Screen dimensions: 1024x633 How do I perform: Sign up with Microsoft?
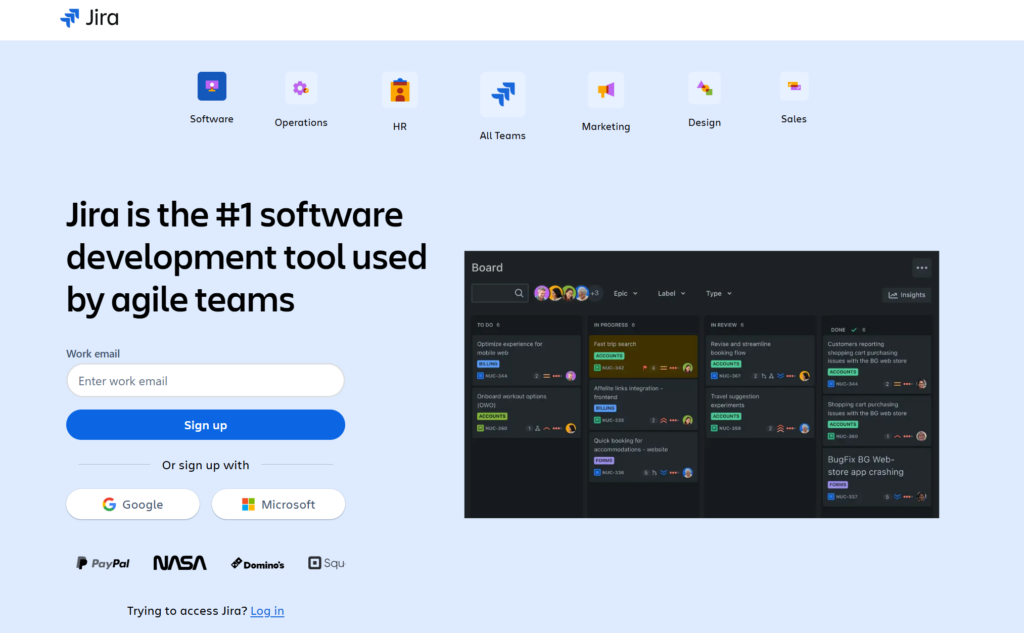click(278, 505)
